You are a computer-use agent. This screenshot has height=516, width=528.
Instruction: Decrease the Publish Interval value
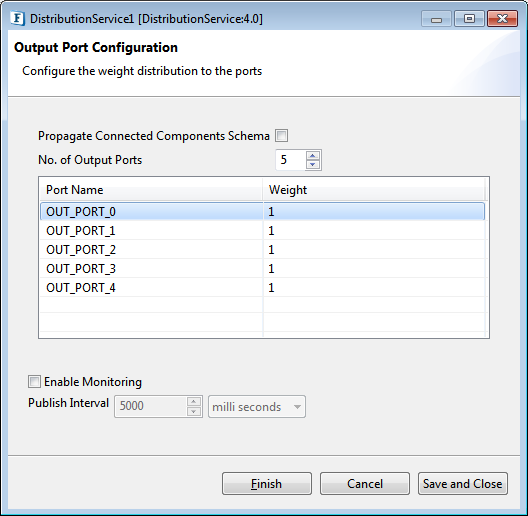(194, 411)
